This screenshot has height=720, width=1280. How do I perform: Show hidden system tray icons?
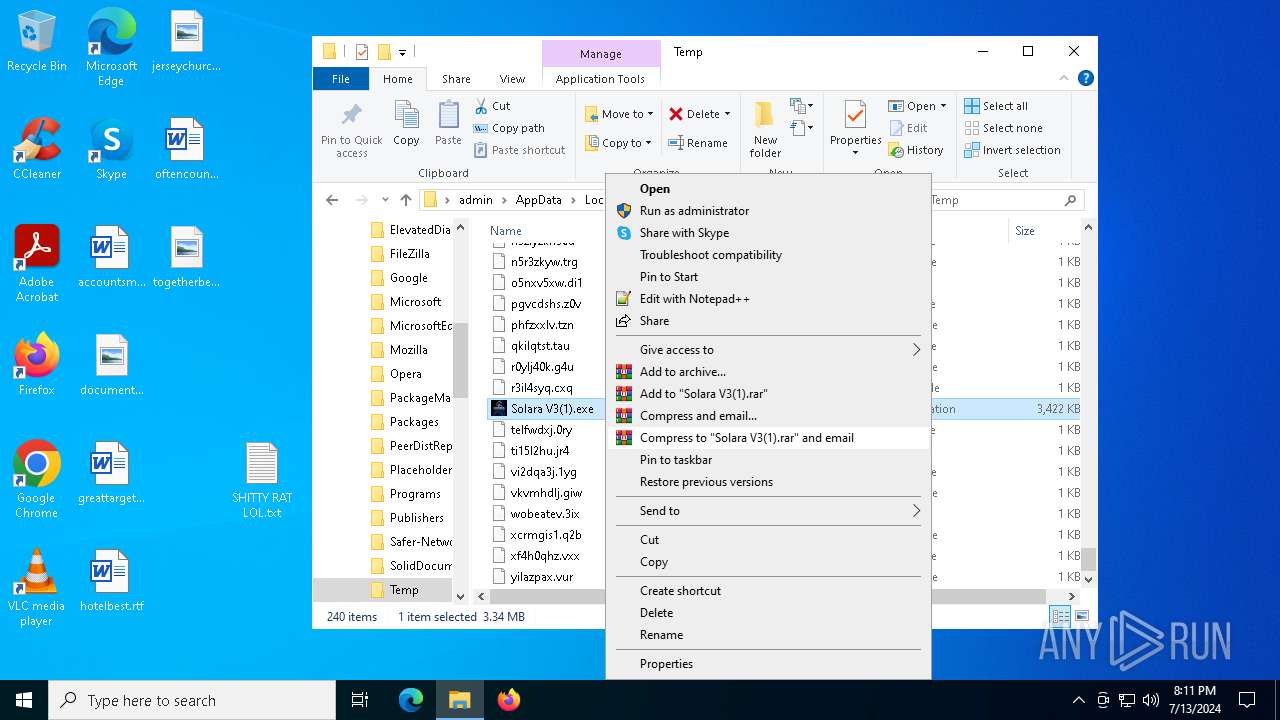point(1078,700)
